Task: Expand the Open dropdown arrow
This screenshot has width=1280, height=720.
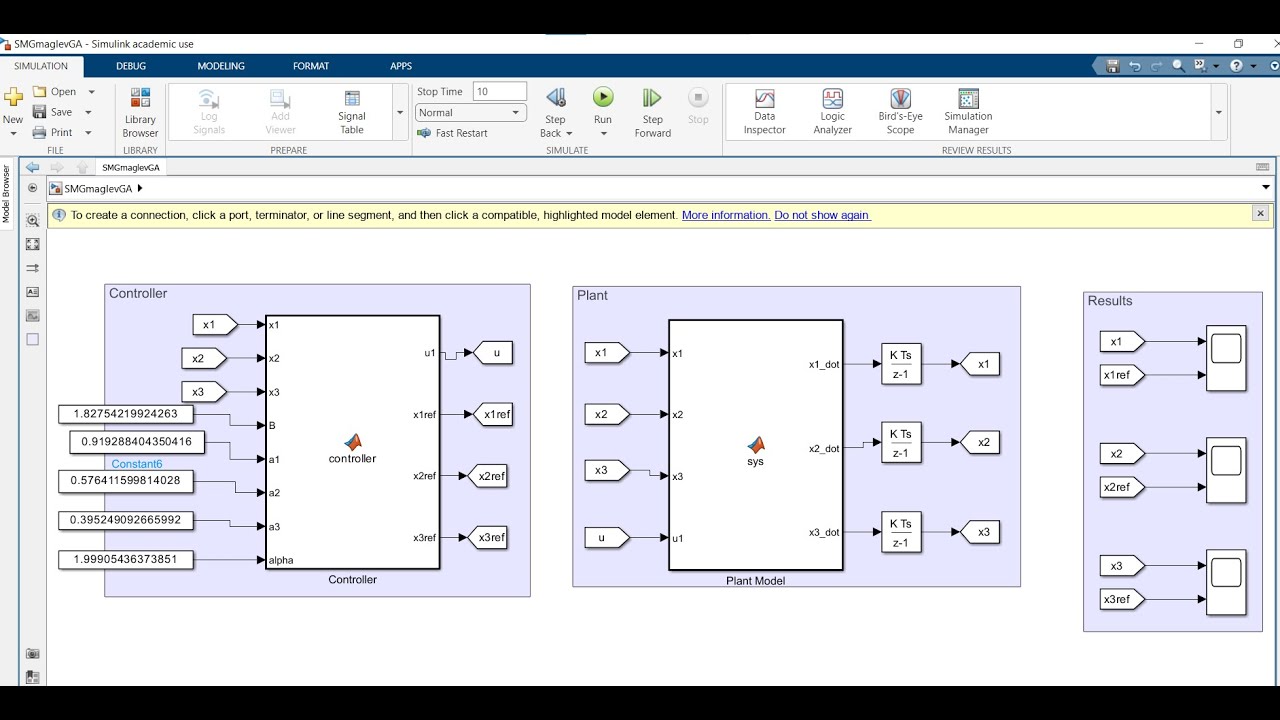Action: (90, 91)
